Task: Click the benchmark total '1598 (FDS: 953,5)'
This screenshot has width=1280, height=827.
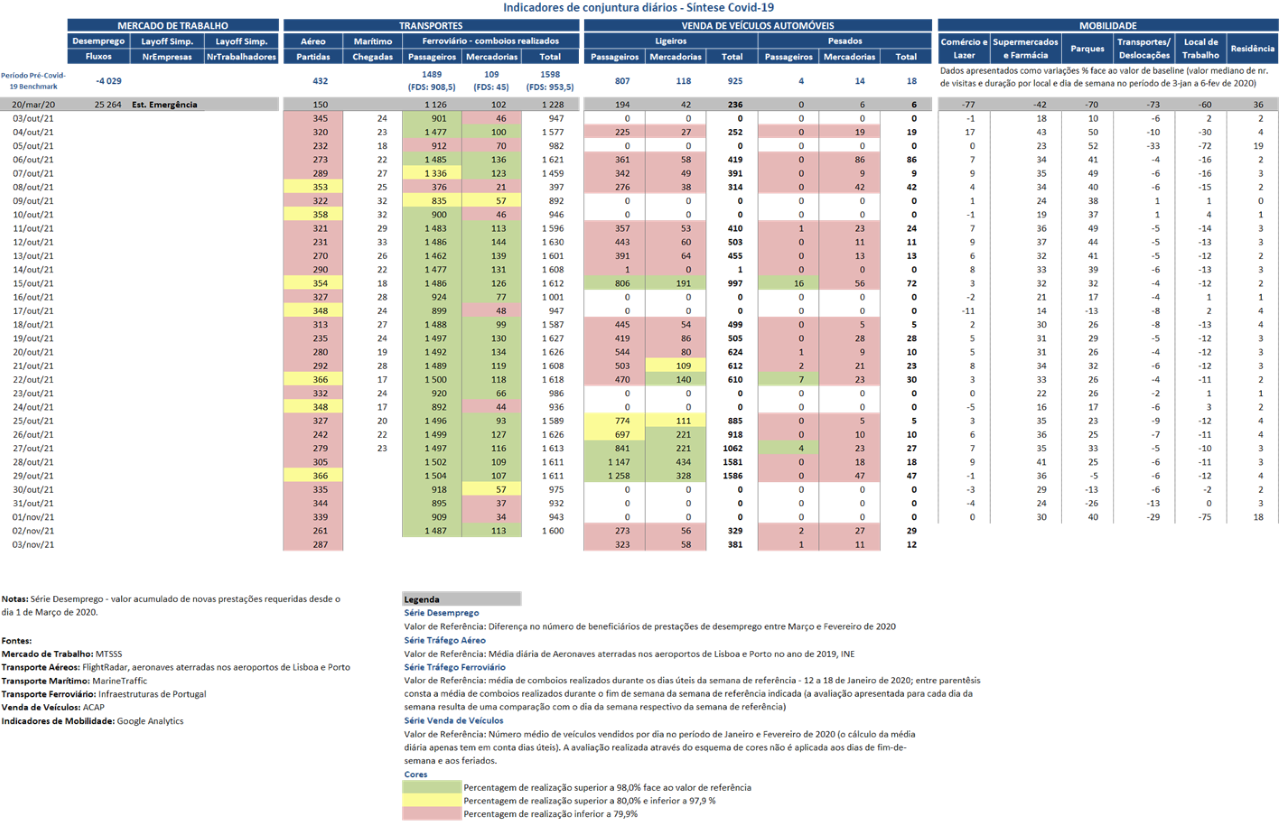Action: tap(549, 80)
